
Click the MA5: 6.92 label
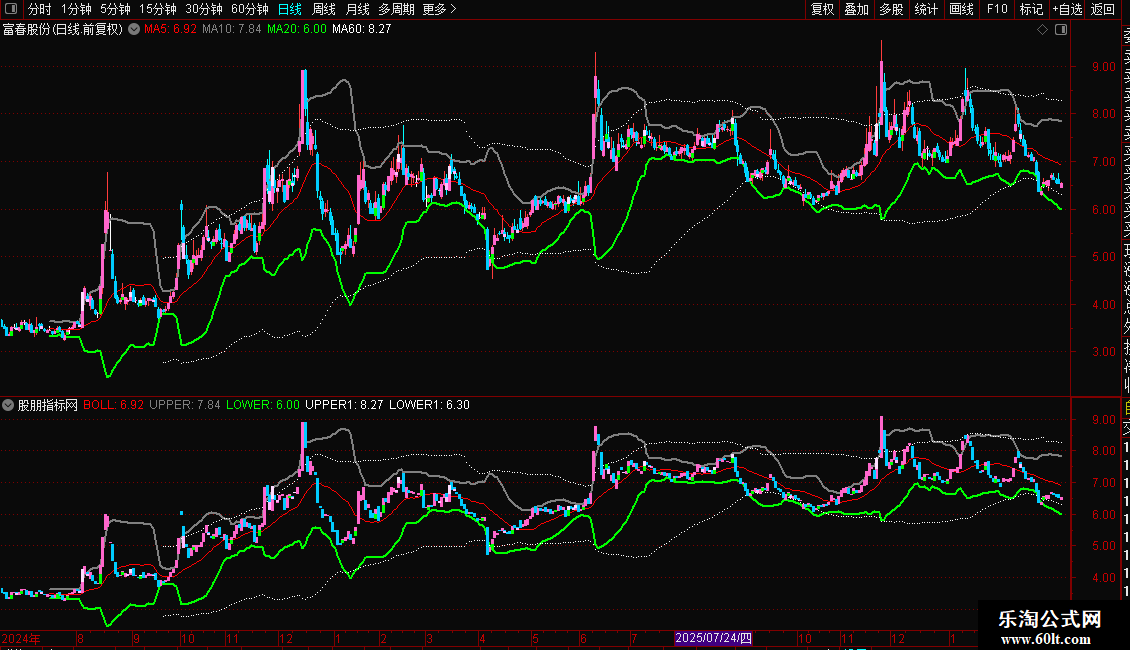point(170,29)
